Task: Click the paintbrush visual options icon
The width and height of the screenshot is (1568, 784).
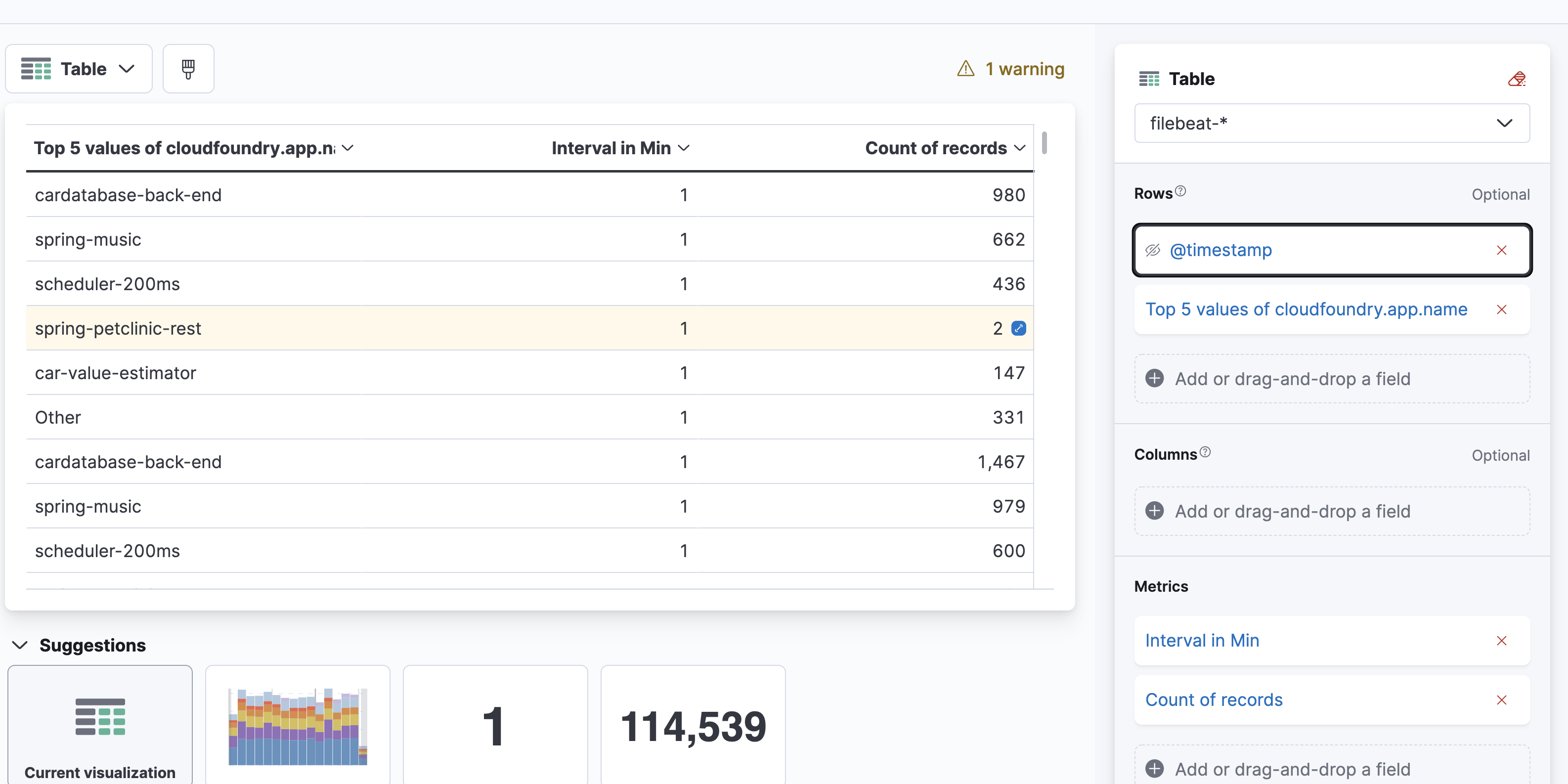Action: pyautogui.click(x=188, y=69)
